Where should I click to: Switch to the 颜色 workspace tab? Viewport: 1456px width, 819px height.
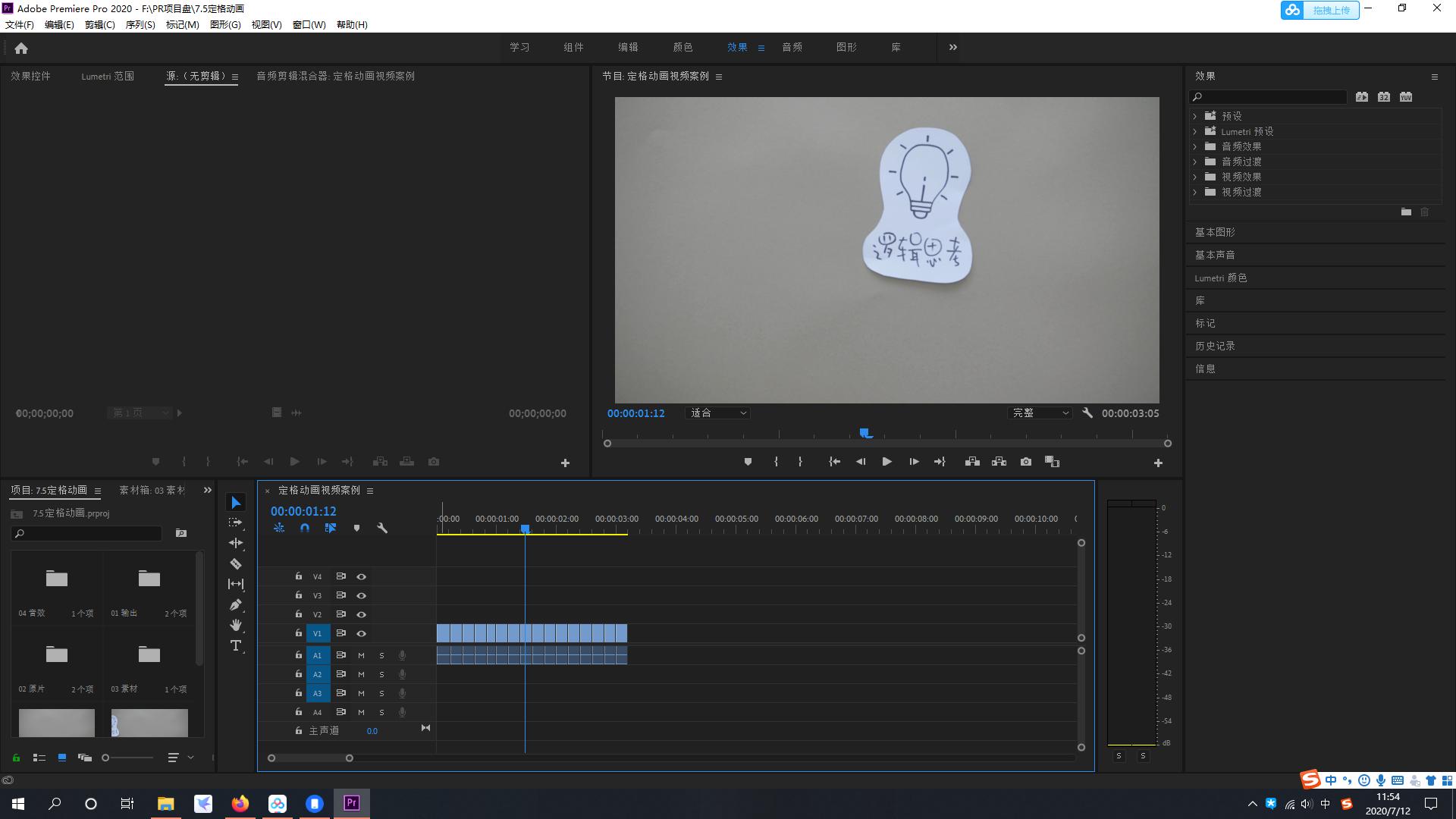(x=682, y=47)
